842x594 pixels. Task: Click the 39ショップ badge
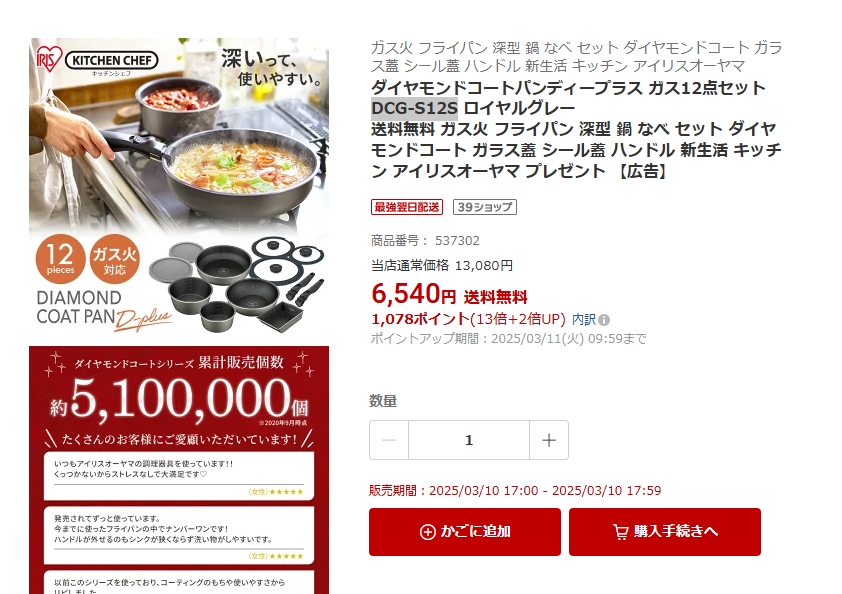click(x=485, y=207)
